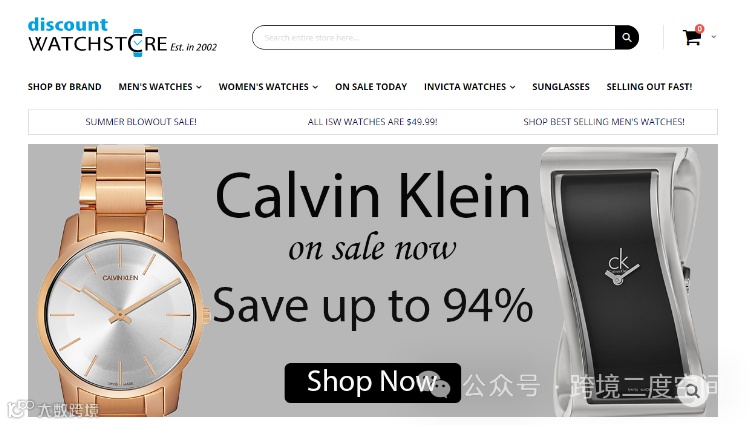Expand the Men's Watches menu chevron
Image resolution: width=754 pixels, height=425 pixels.
(199, 87)
